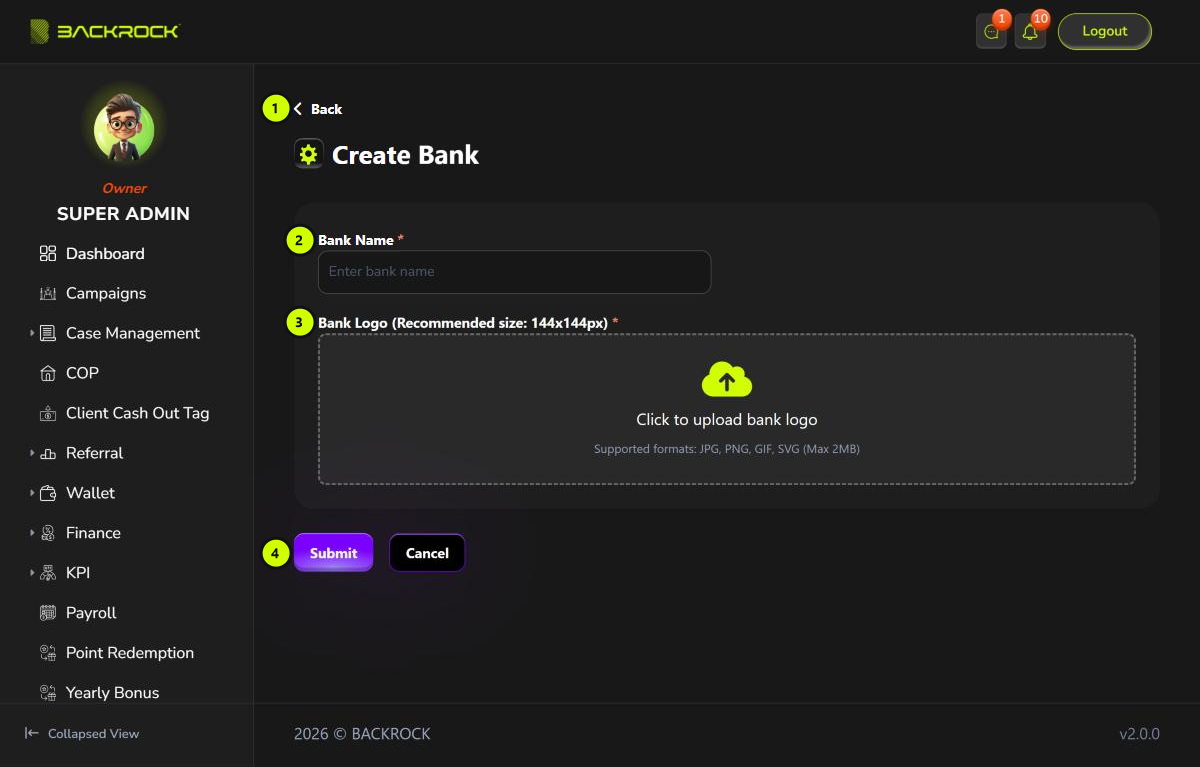Click the COP bank building icon
The image size is (1200, 767).
click(48, 374)
